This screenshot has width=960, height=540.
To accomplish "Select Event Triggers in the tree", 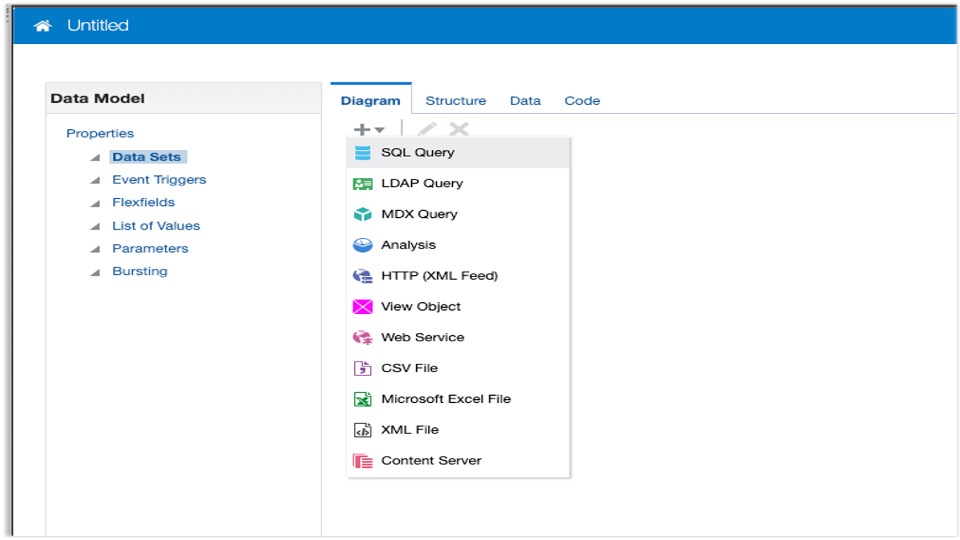I will [x=159, y=179].
